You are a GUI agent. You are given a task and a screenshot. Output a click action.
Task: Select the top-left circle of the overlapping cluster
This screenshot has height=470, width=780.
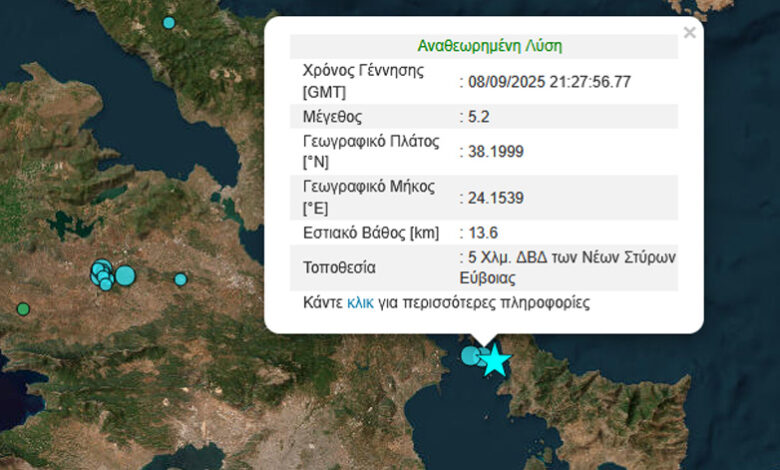click(98, 267)
